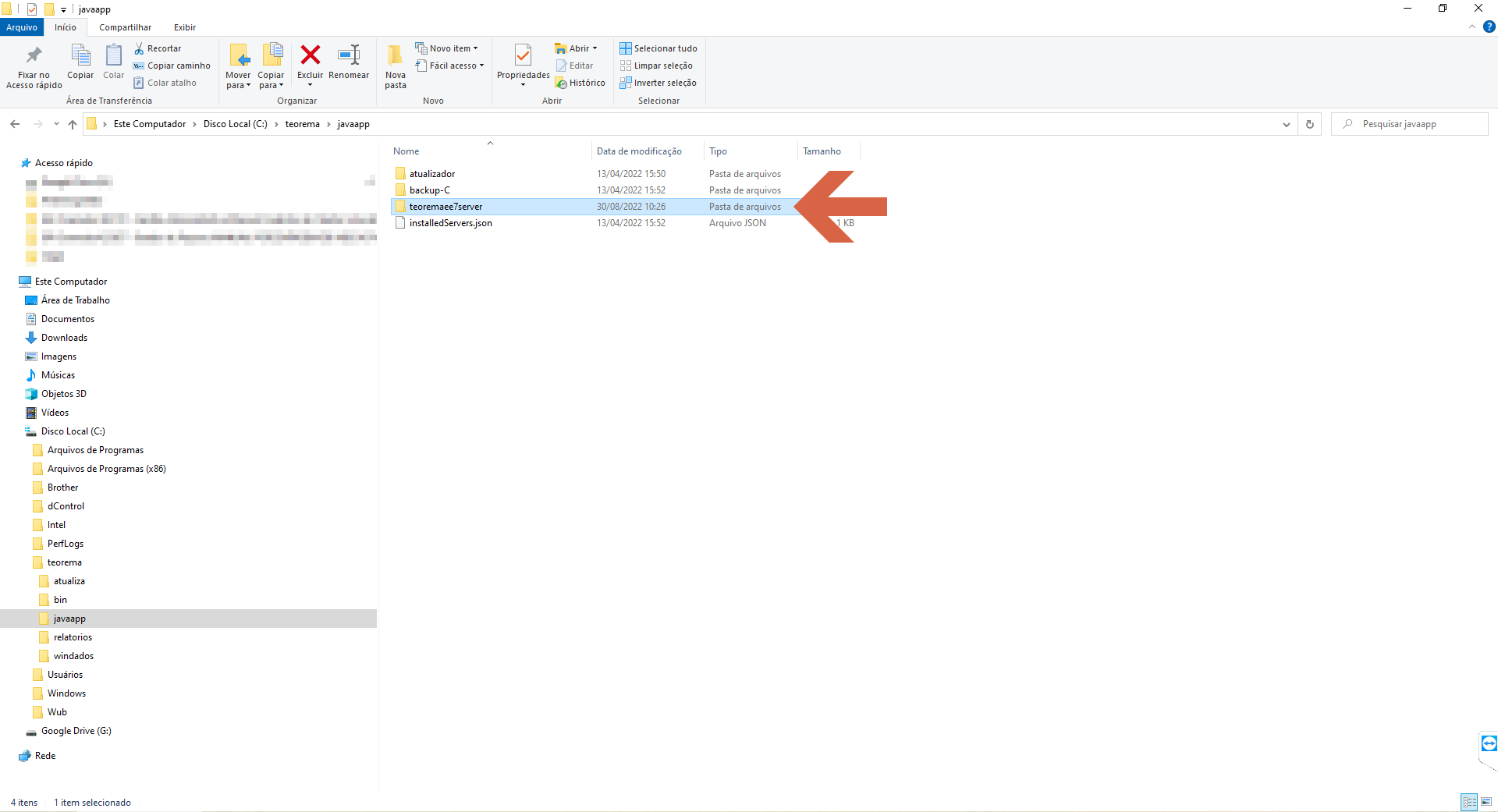This screenshot has width=1498, height=812.
Task: Switch to the Compartilhar tab
Action: [125, 27]
